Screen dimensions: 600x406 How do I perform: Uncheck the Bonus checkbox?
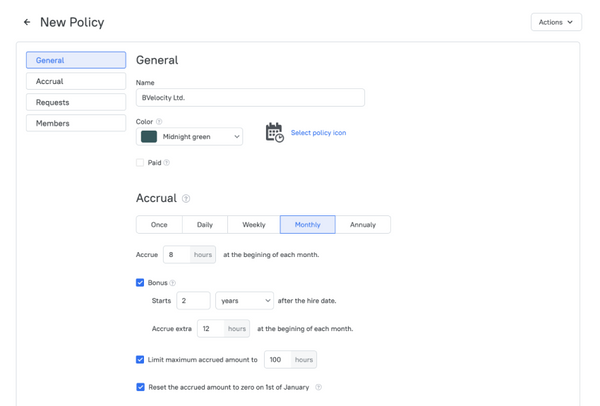[140, 283]
